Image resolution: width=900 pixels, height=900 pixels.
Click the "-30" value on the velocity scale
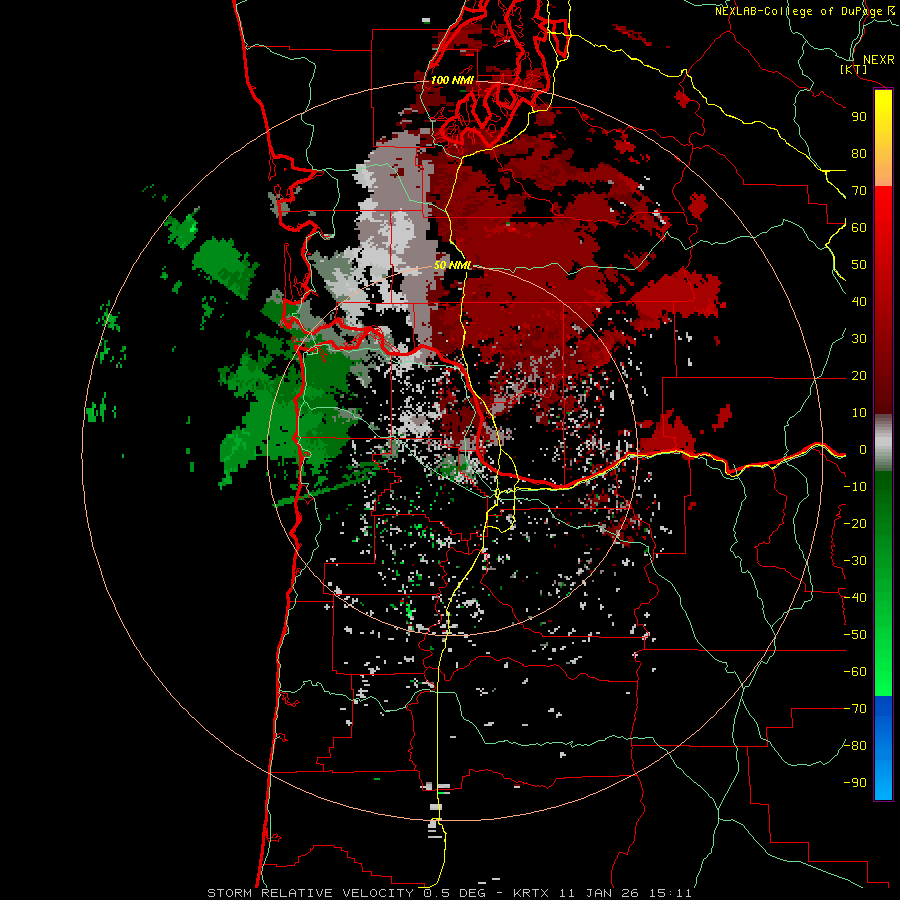[855, 561]
